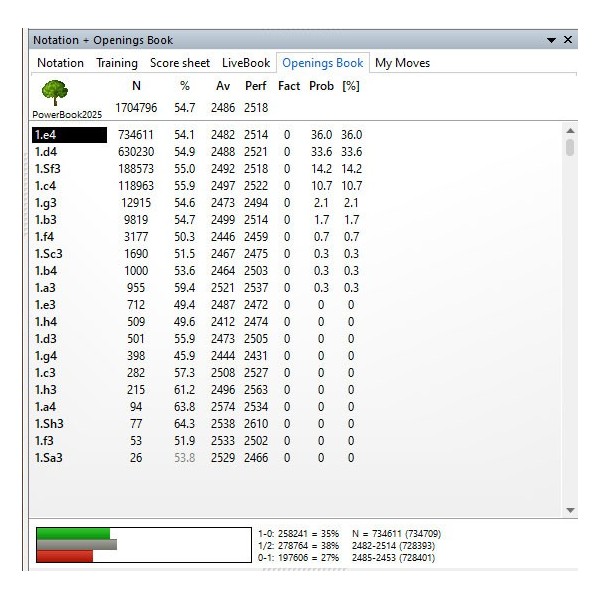Select the move 1.Sf3 in the book

(47, 169)
